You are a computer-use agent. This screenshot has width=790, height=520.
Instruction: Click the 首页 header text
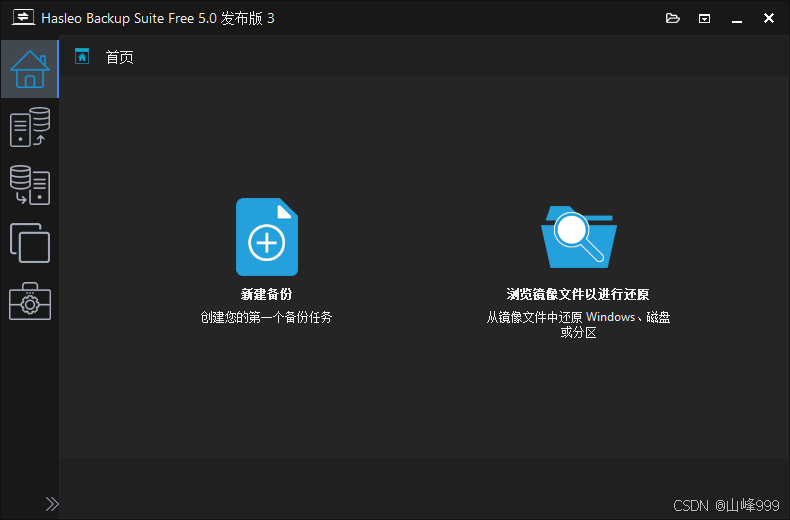pyautogui.click(x=119, y=57)
